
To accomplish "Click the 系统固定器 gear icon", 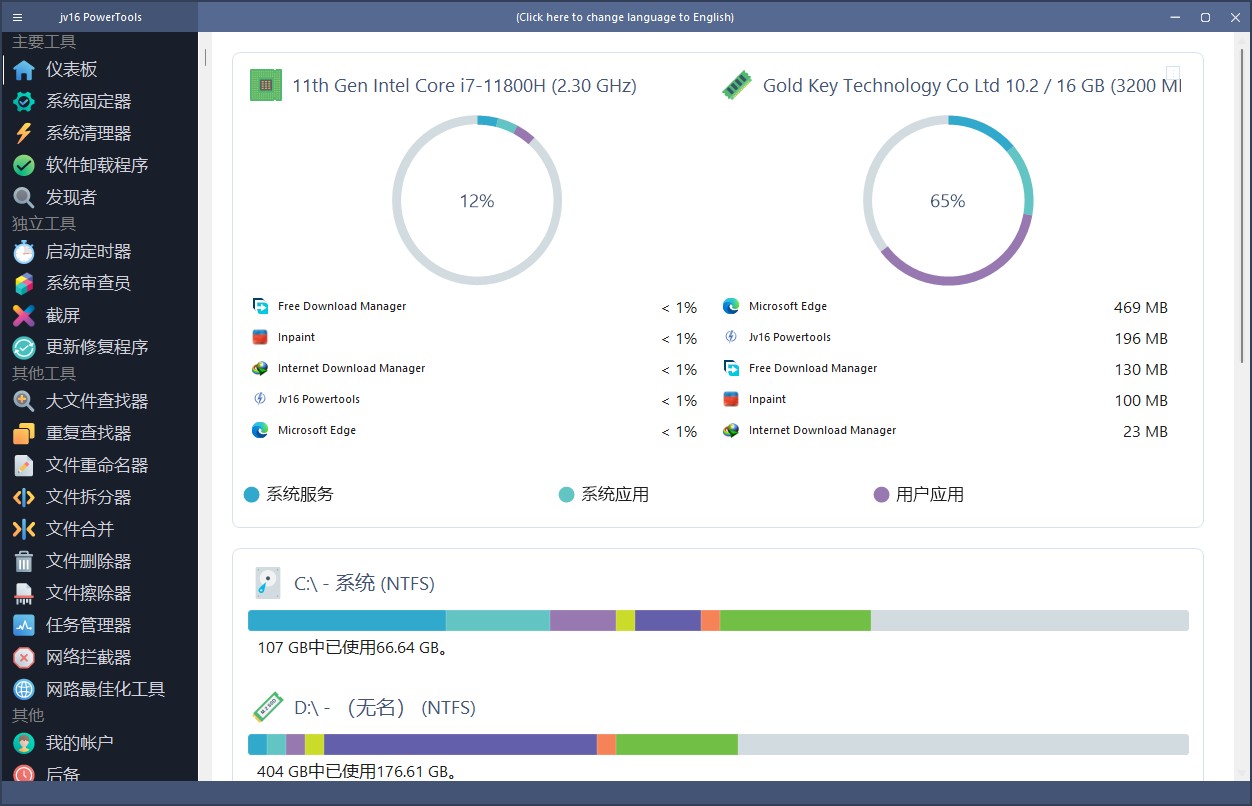I will [x=24, y=102].
